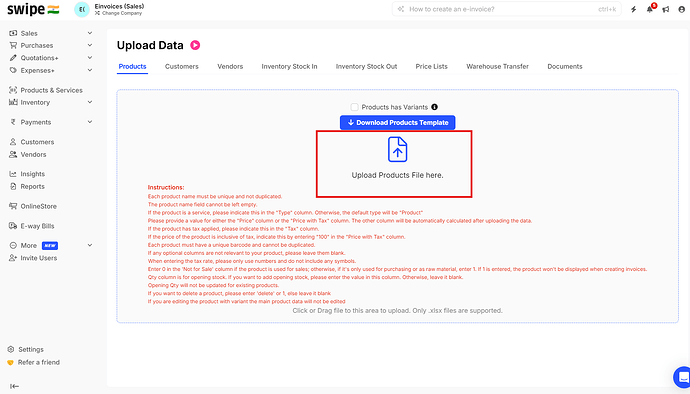The image size is (690, 394).
Task: Open the Invite Users link
Action: [39, 258]
